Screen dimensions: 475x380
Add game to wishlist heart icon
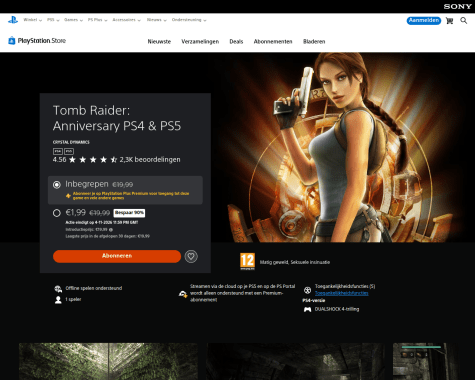pos(191,256)
